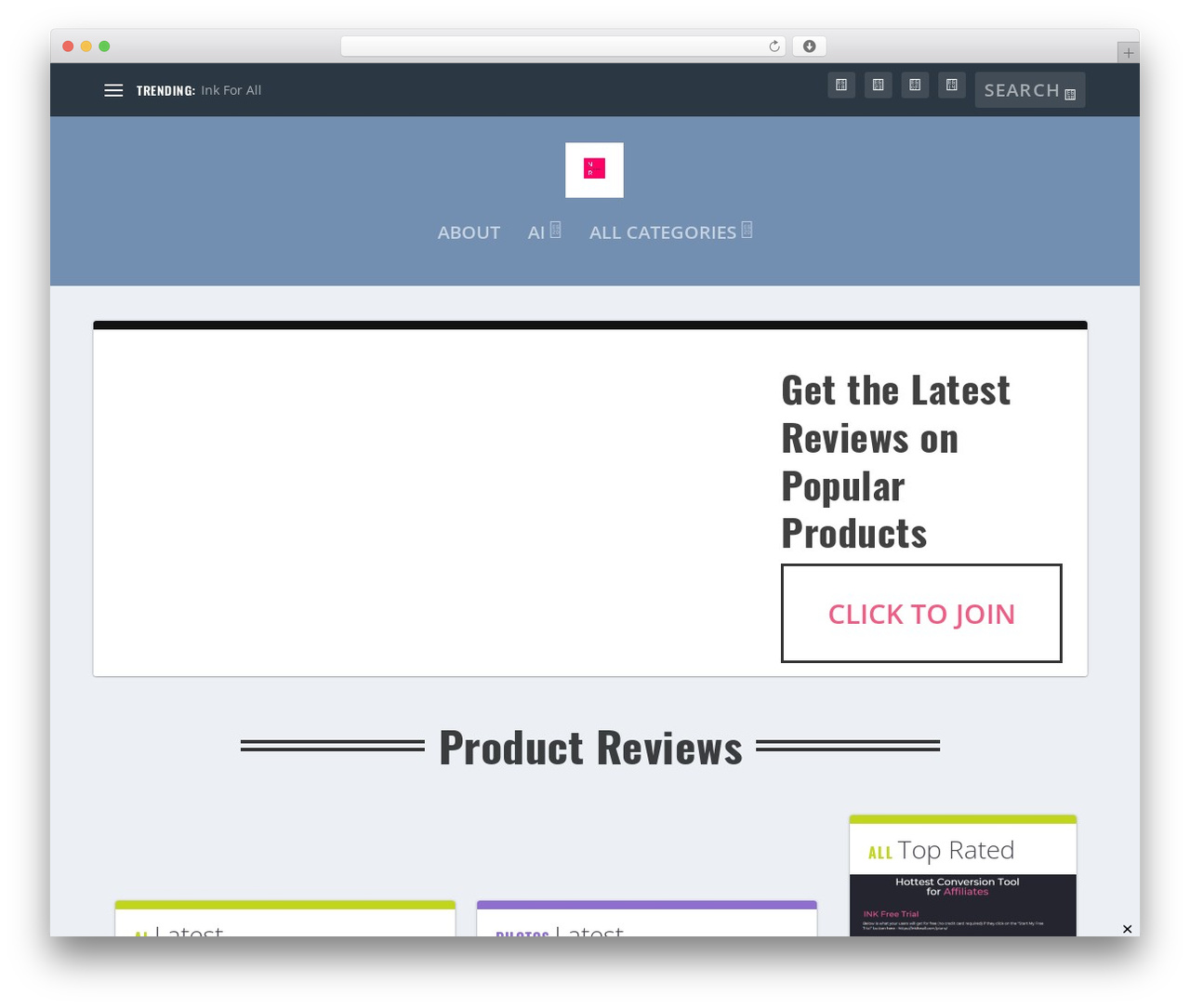Open the AI navigation item
The image size is (1190, 1008).
coord(536,232)
